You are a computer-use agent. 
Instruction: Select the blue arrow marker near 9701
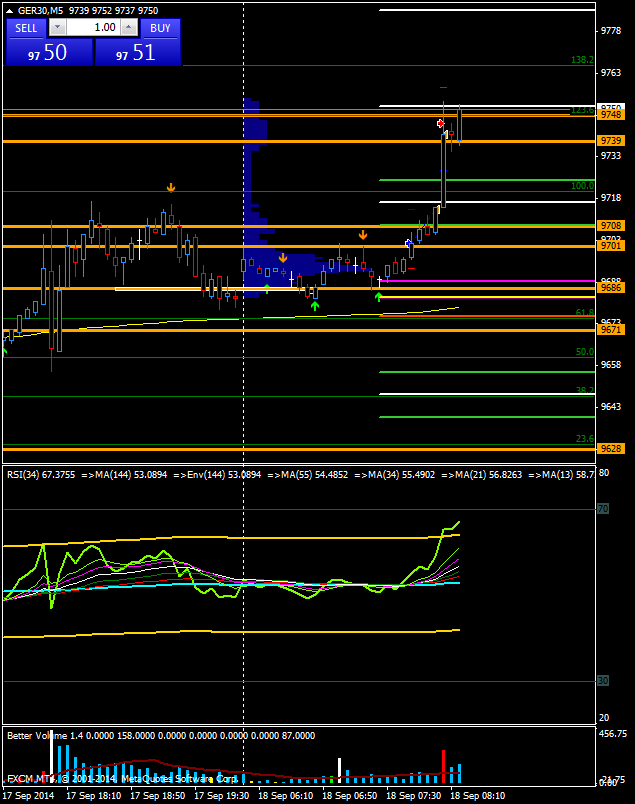click(409, 243)
